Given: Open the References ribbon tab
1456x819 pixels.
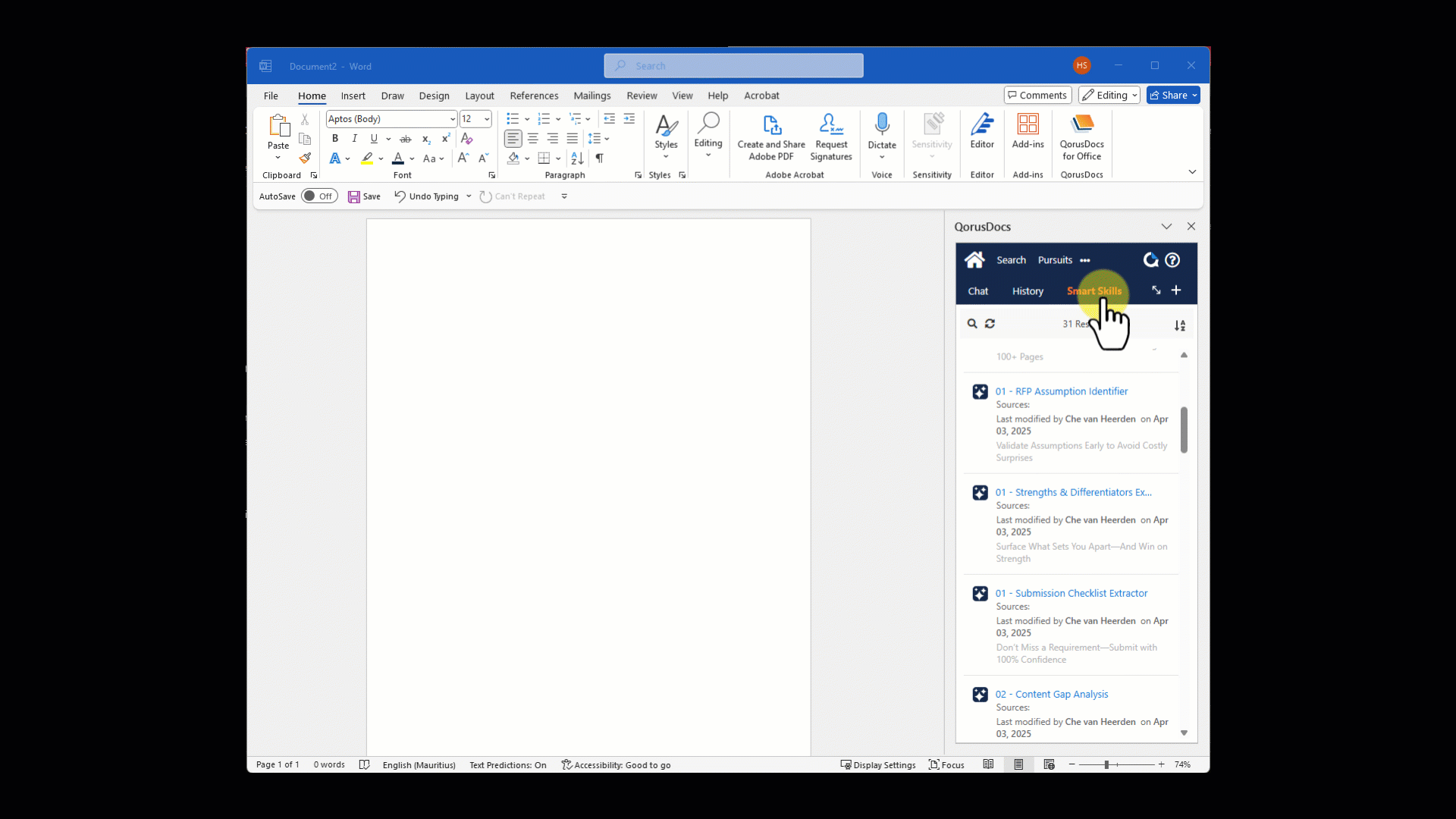Looking at the screenshot, I should 534,96.
